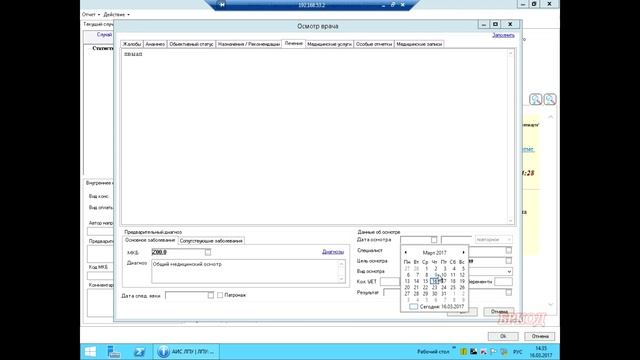Click the Дата след. явки field
Image resolution: width=640 pixels, height=360 pixels.
coord(186,295)
